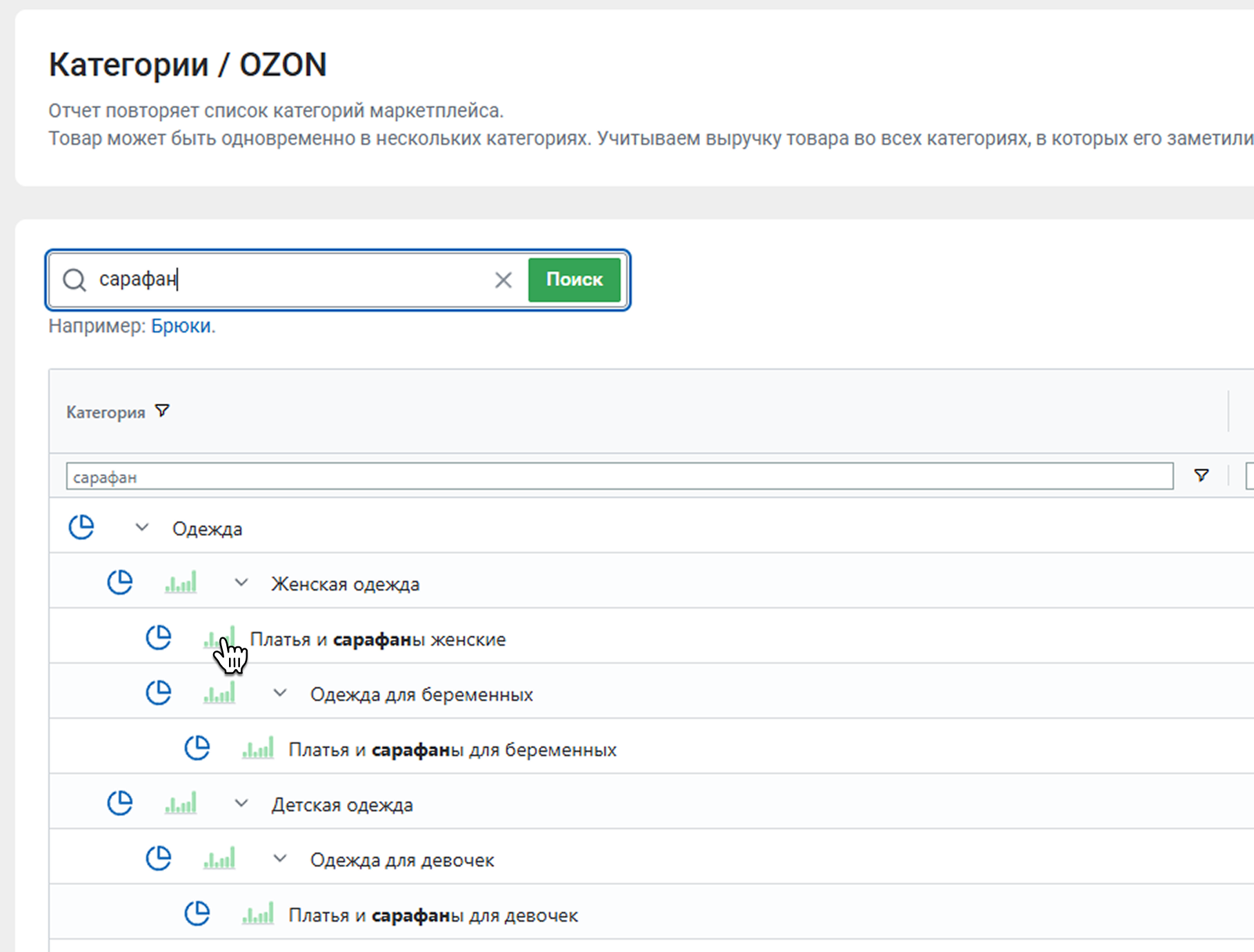Select the Одежда для беременных label
The image size is (1254, 952).
pos(421,695)
